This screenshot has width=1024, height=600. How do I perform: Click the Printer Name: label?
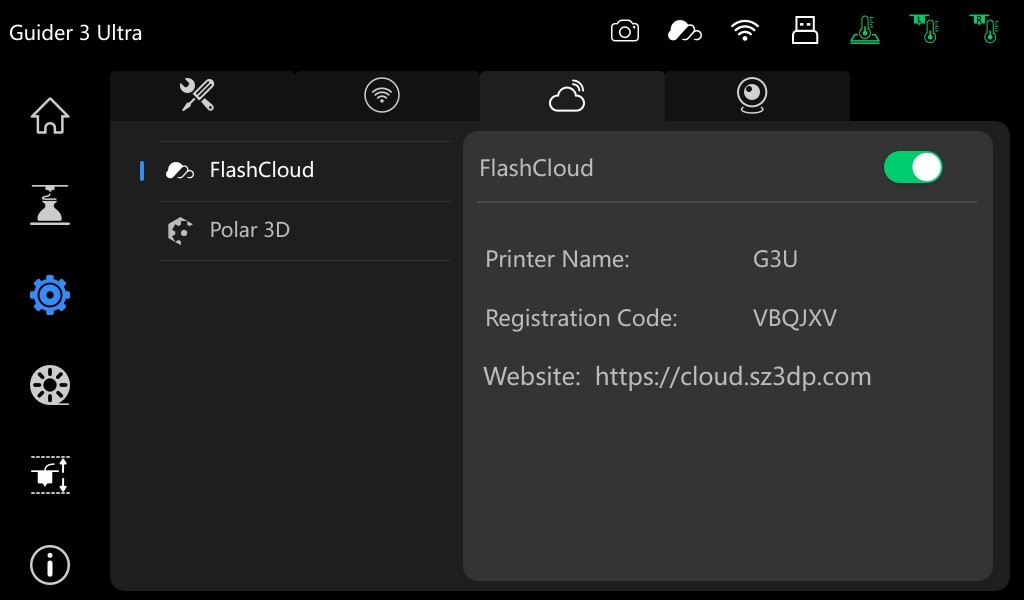coord(557,259)
